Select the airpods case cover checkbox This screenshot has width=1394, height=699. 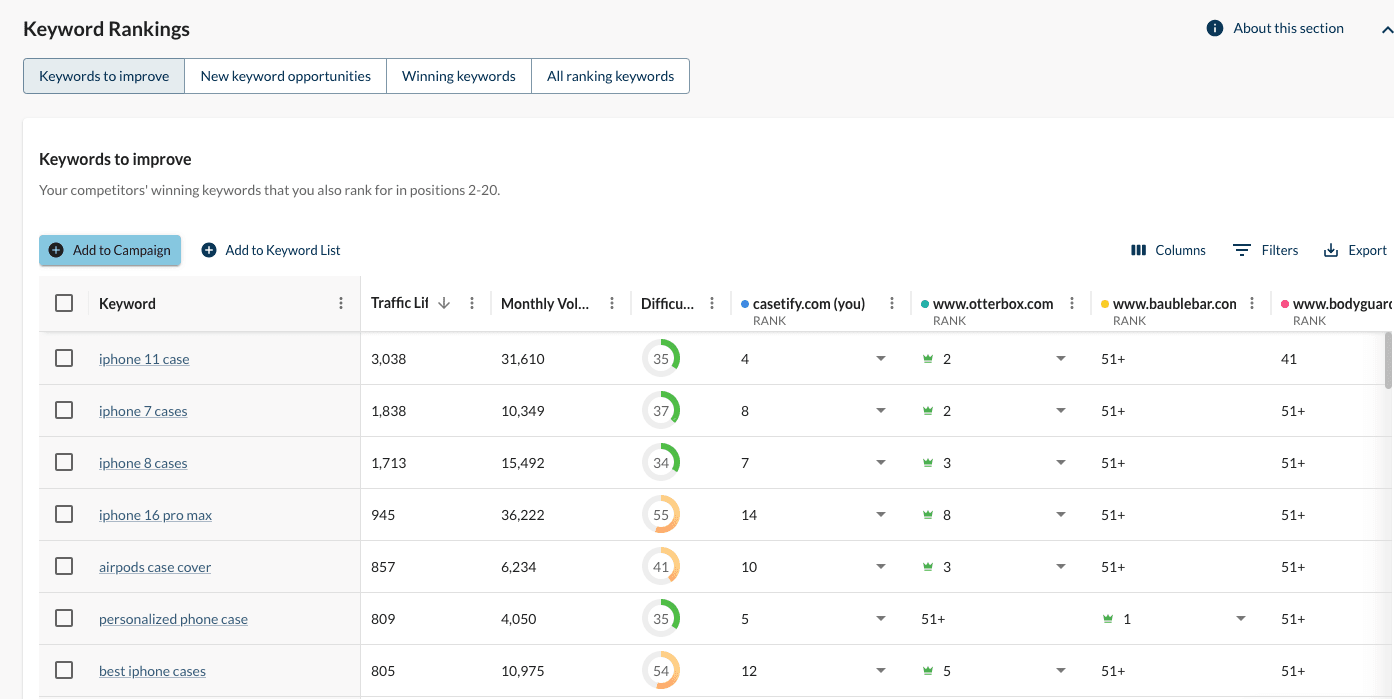pyautogui.click(x=64, y=566)
